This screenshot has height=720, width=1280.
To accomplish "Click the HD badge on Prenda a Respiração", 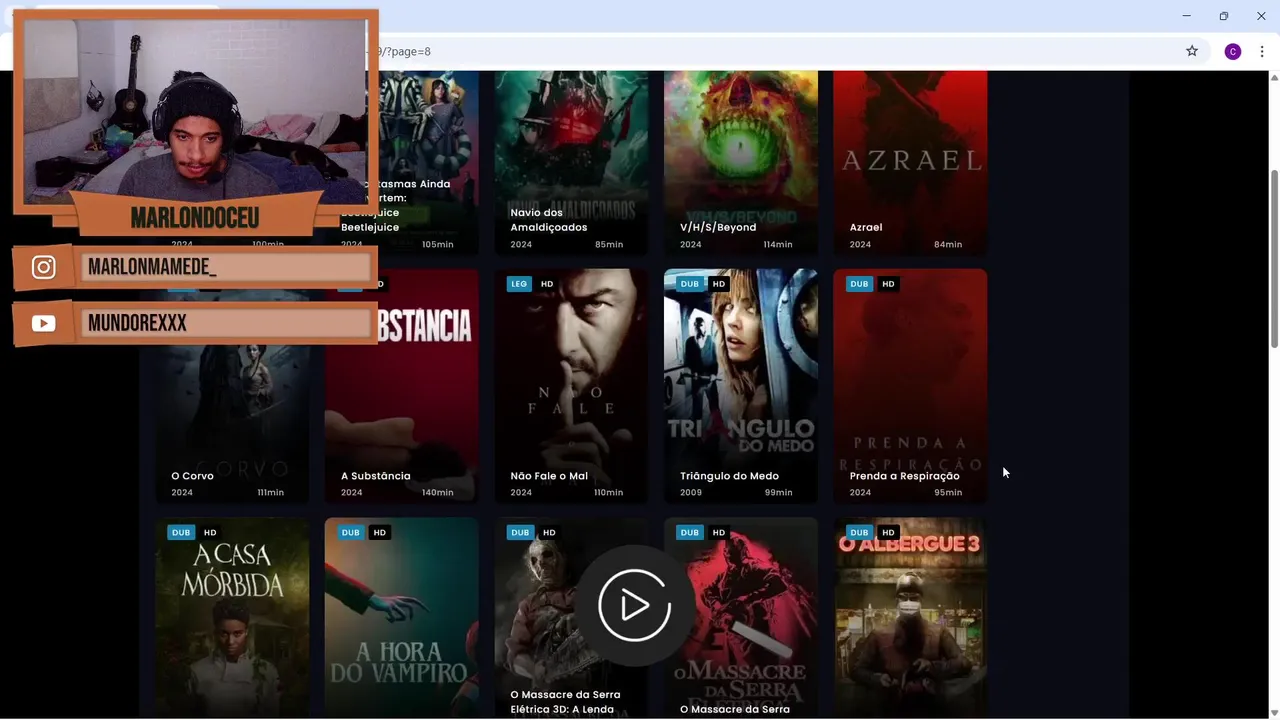I will pos(888,284).
